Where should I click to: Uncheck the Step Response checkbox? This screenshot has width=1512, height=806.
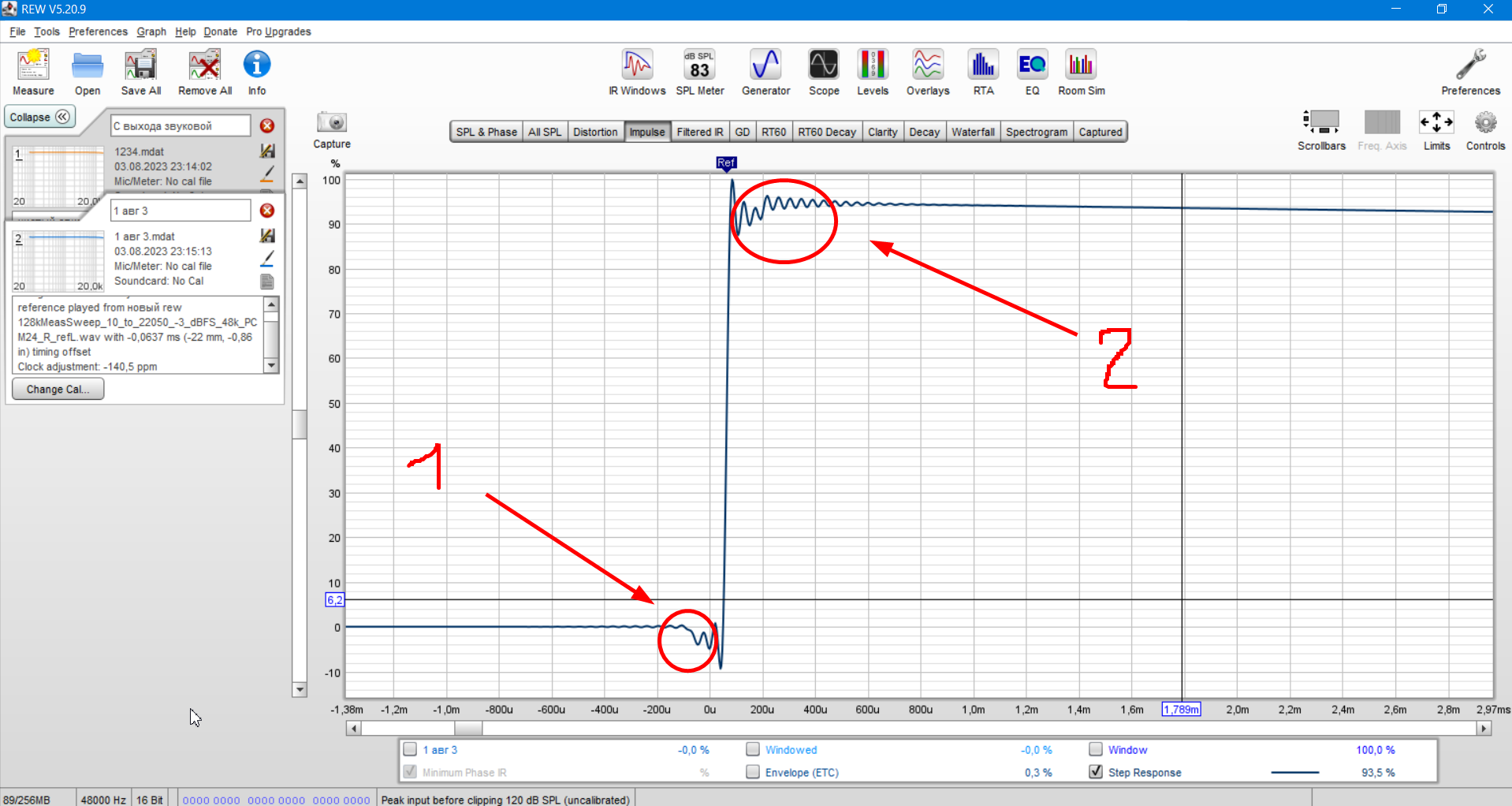click(x=1096, y=772)
